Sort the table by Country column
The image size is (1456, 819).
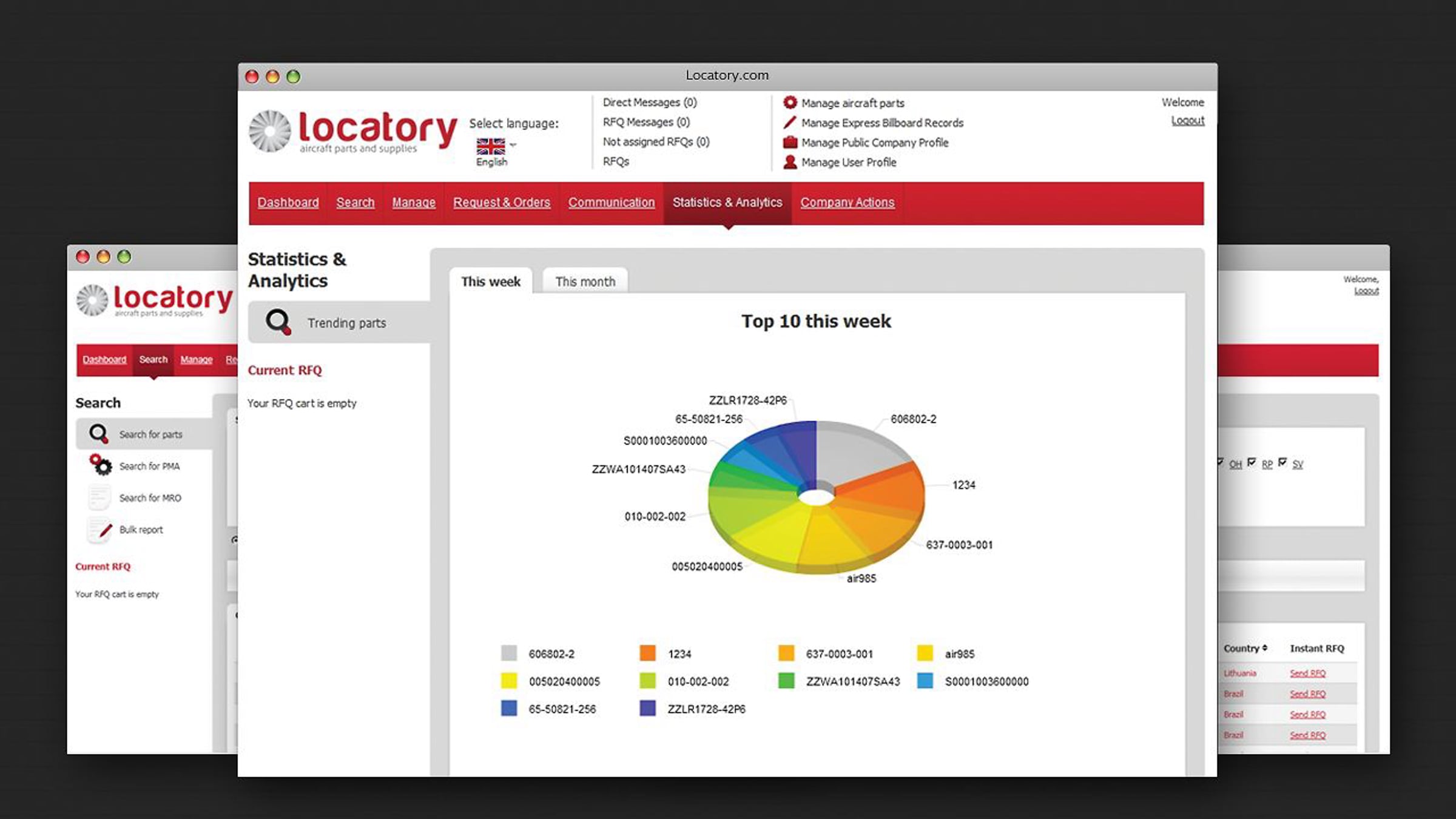pos(1245,648)
